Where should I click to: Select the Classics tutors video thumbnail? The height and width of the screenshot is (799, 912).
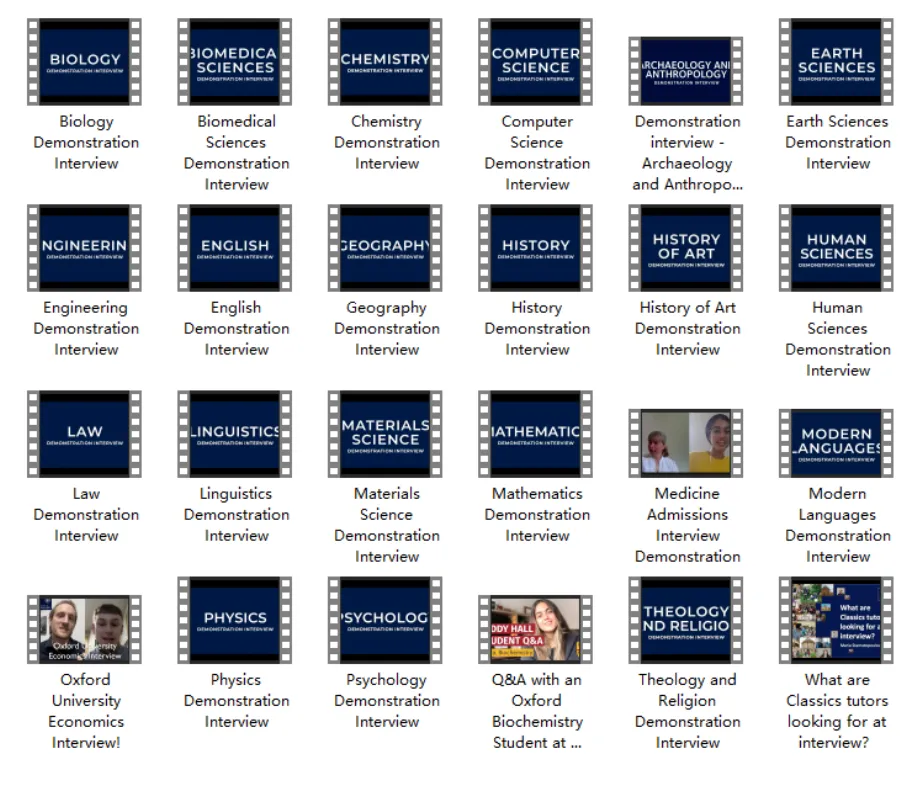tap(836, 620)
